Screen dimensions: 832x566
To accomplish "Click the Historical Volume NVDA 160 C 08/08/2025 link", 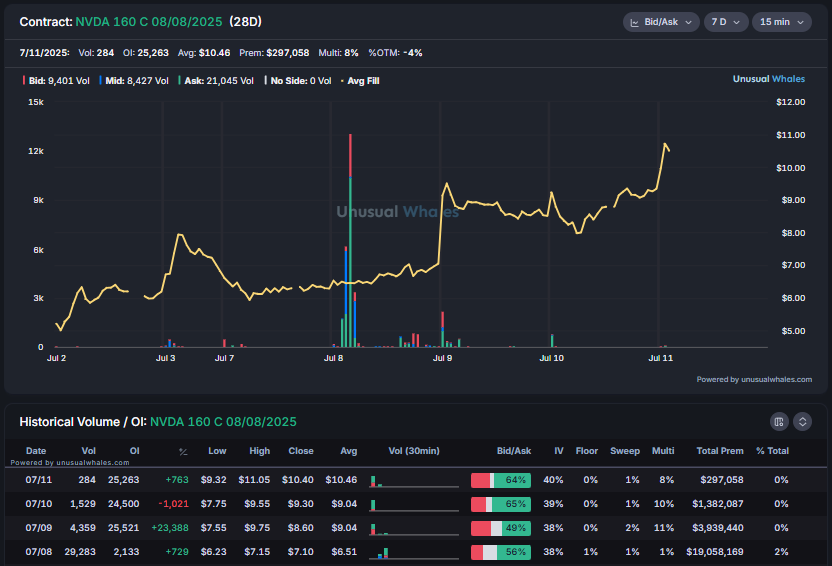I will [223, 422].
